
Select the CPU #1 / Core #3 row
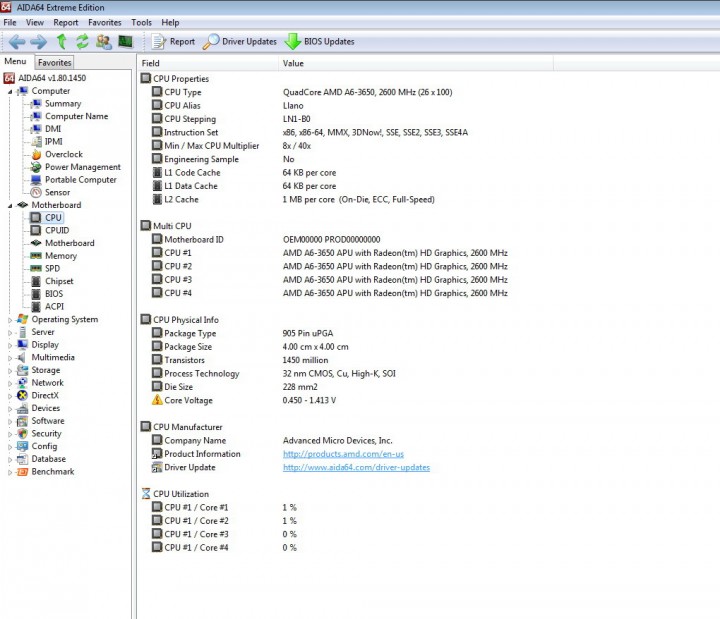point(224,535)
